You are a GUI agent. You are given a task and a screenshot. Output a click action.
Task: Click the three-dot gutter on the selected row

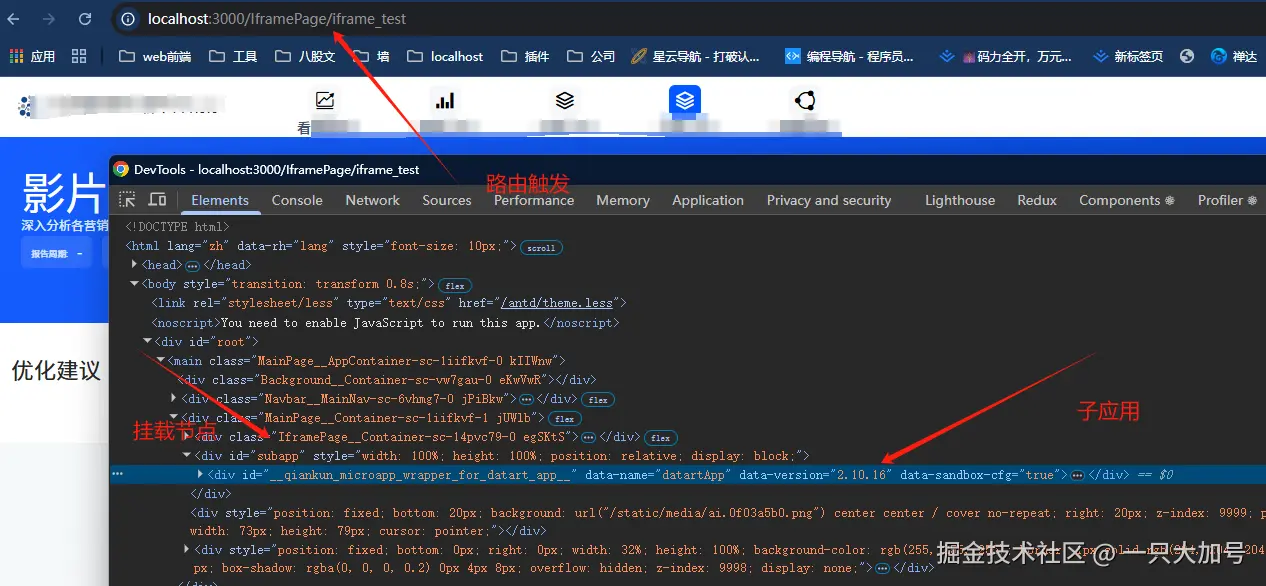pyautogui.click(x=118, y=475)
